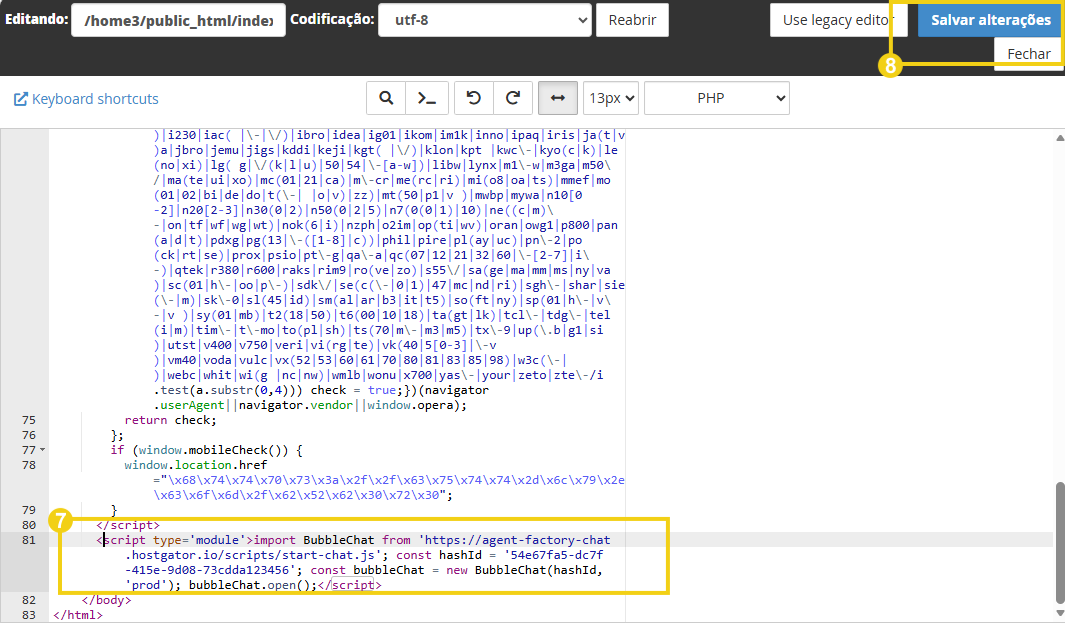Click 'navigator.vendor' in the code
1065x623 pixels.
pyautogui.click(x=295, y=405)
